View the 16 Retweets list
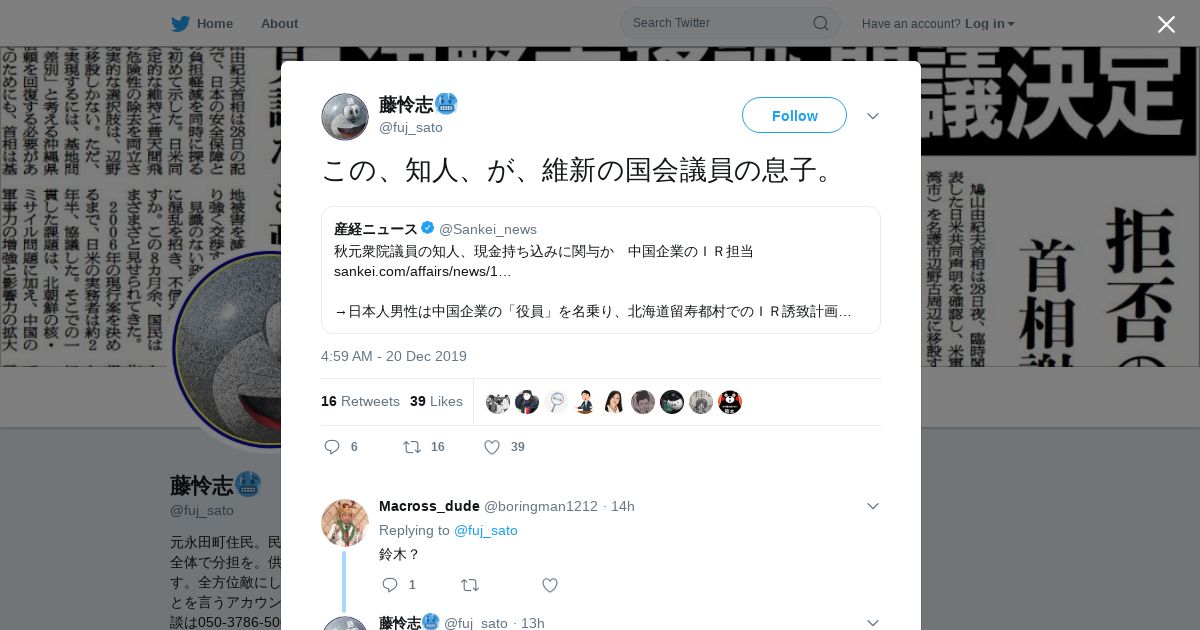Viewport: 1200px width, 630px height. tap(360, 401)
